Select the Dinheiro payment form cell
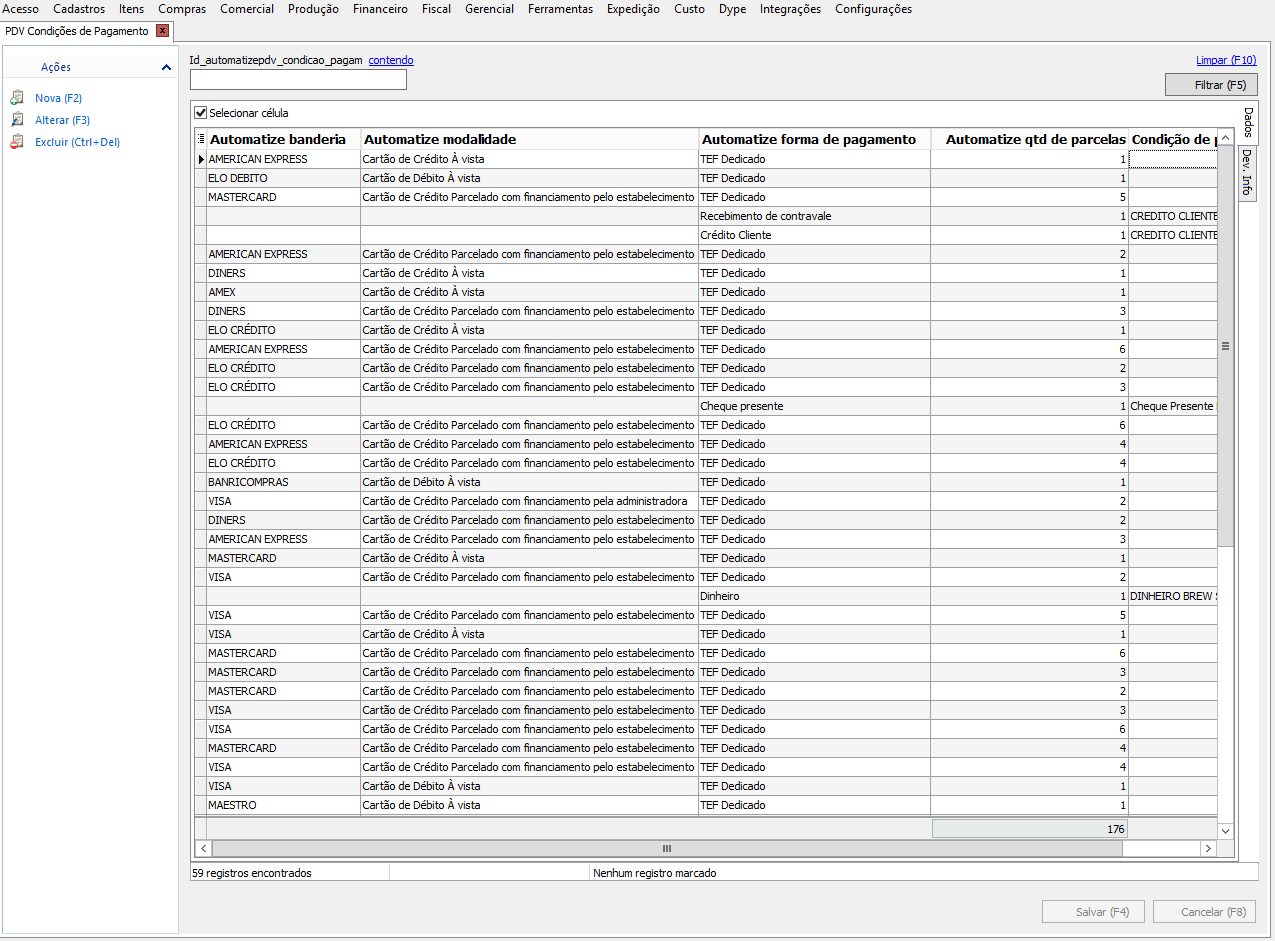This screenshot has height=941, width=1275. coord(814,596)
